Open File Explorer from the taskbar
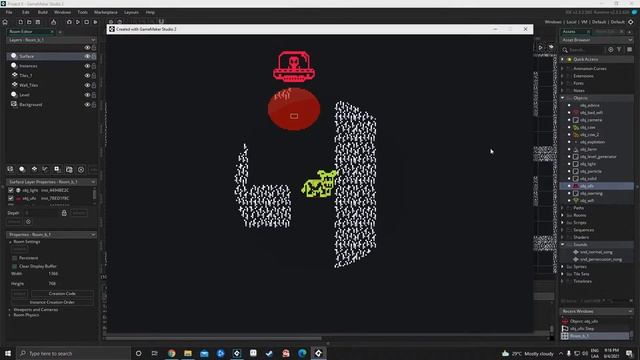 click(x=188, y=353)
